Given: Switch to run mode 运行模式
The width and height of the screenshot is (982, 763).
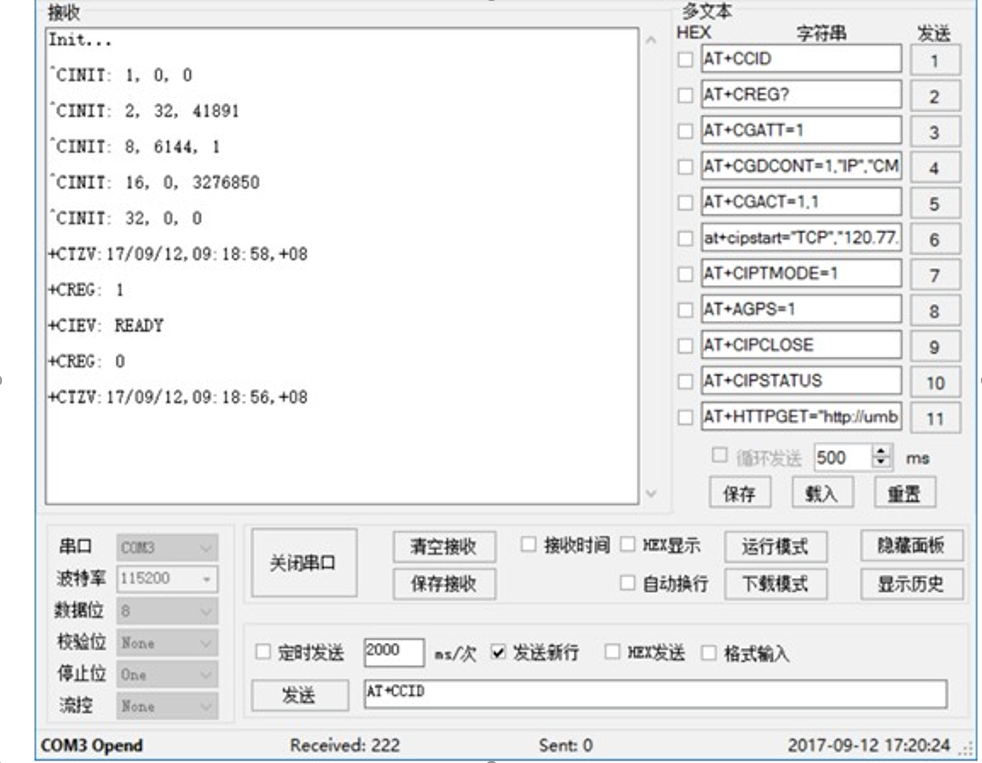Looking at the screenshot, I should click(777, 546).
